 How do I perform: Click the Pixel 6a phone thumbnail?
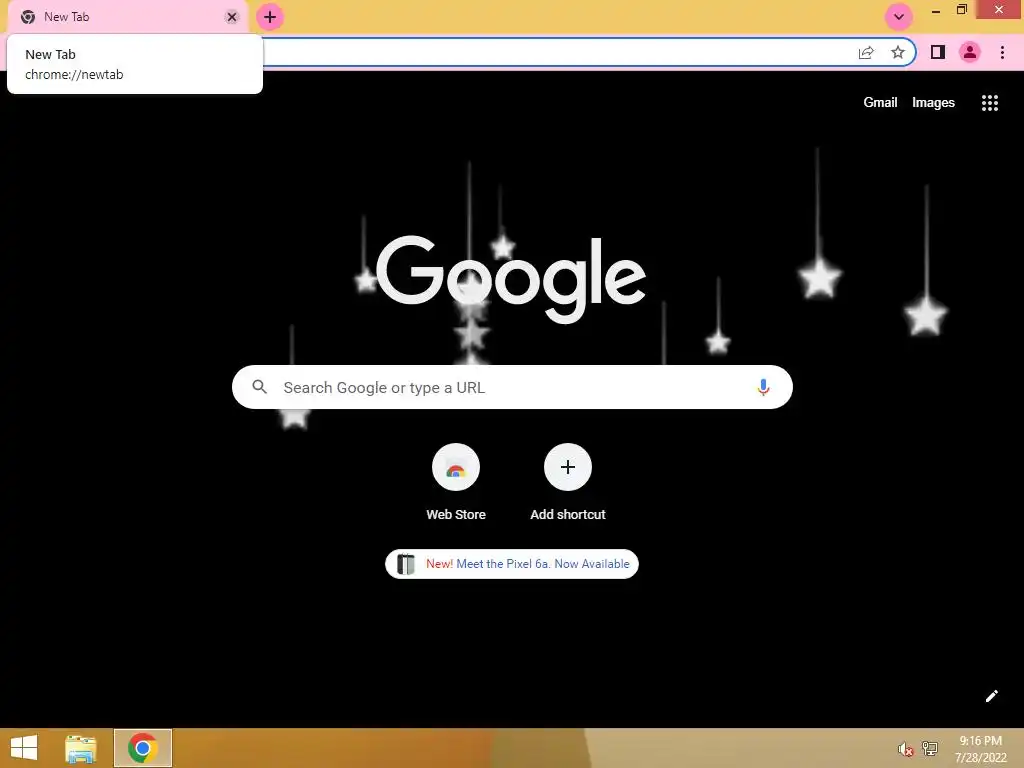coord(406,564)
